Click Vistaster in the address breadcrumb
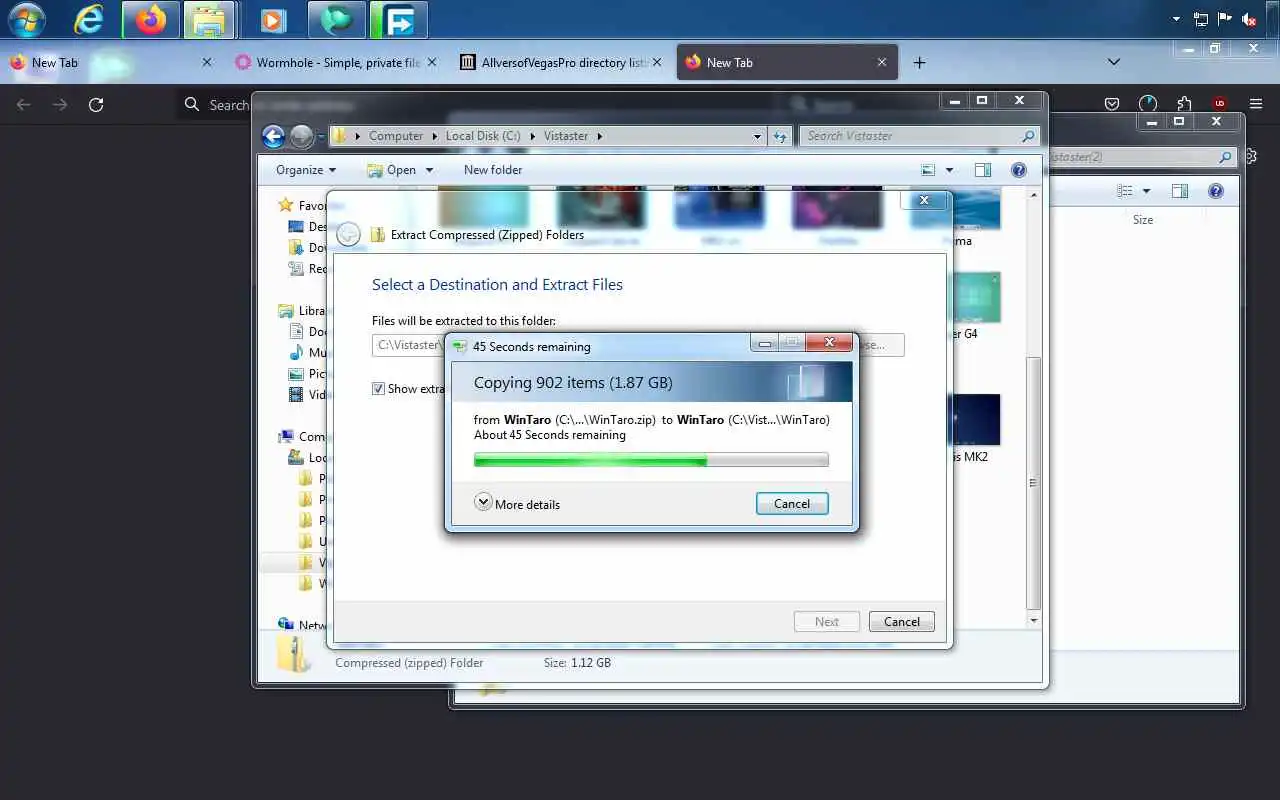The width and height of the screenshot is (1280, 800). point(566,136)
